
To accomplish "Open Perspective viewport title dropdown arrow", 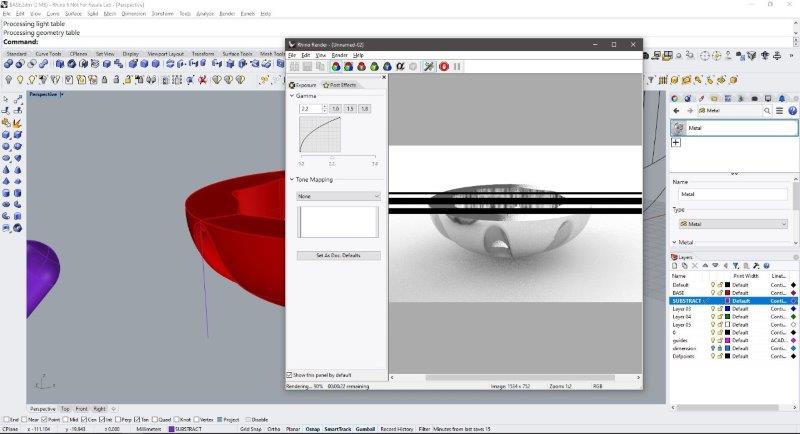I will (62, 94).
